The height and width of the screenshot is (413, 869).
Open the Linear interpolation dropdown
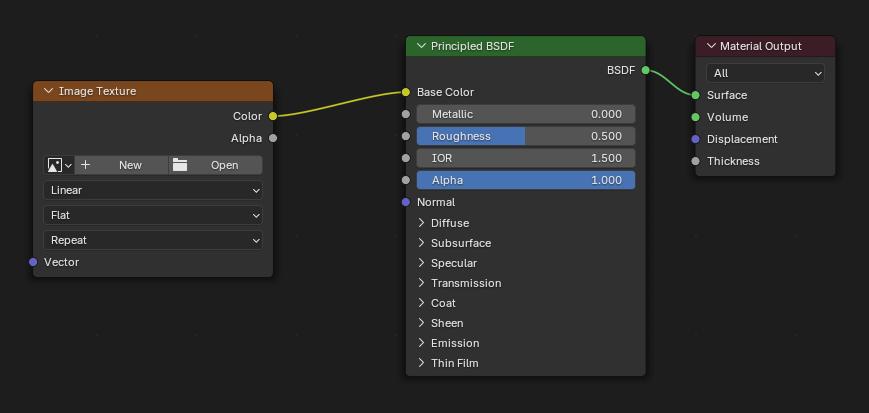[x=153, y=190]
